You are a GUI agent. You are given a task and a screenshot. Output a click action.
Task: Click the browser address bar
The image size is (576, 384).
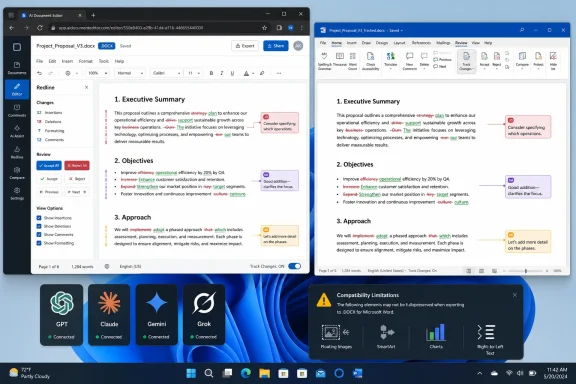(x=158, y=28)
